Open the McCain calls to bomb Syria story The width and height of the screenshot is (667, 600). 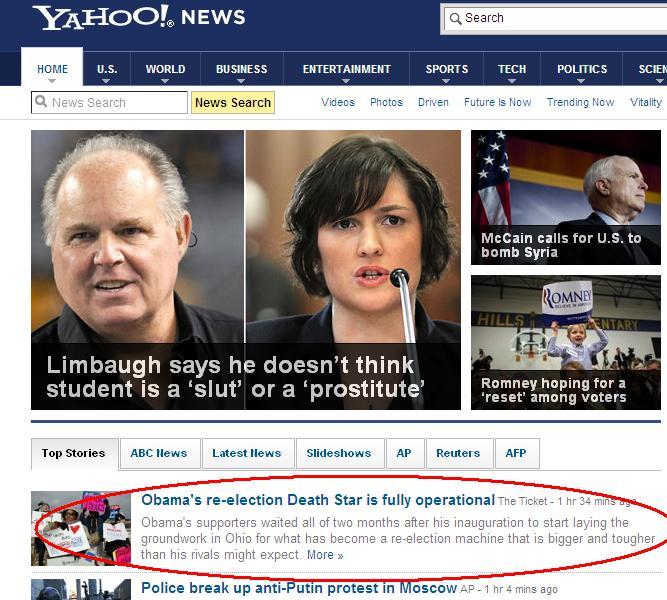pyautogui.click(x=566, y=197)
